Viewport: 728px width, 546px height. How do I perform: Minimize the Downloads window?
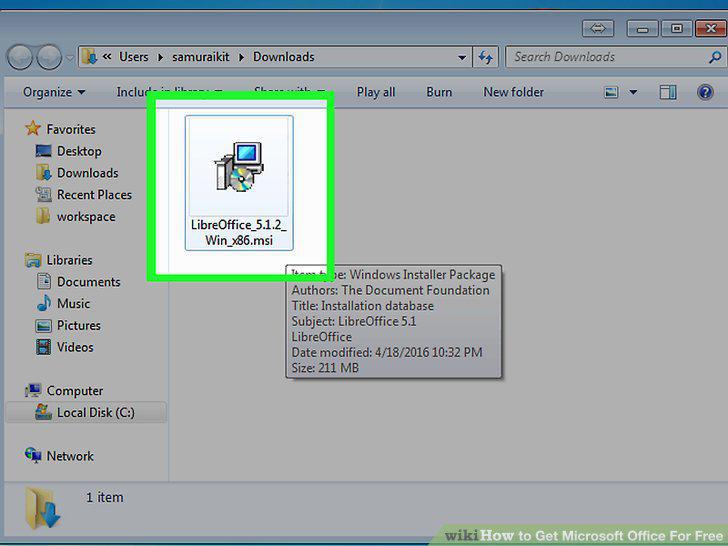click(x=643, y=29)
